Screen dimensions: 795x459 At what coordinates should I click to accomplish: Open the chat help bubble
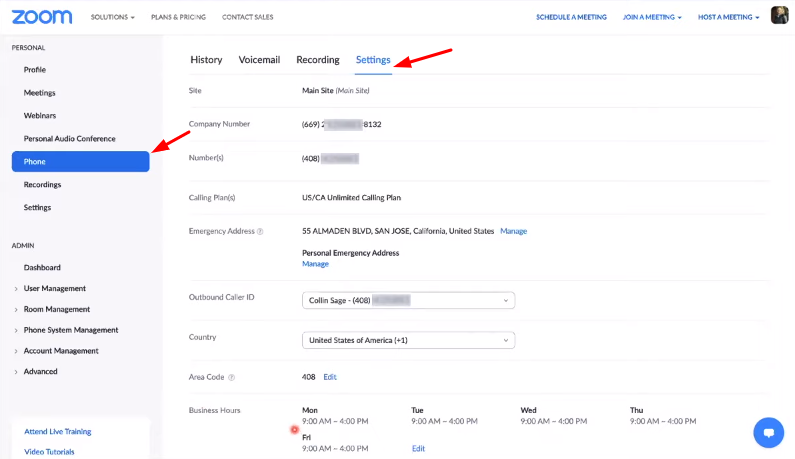coord(769,433)
